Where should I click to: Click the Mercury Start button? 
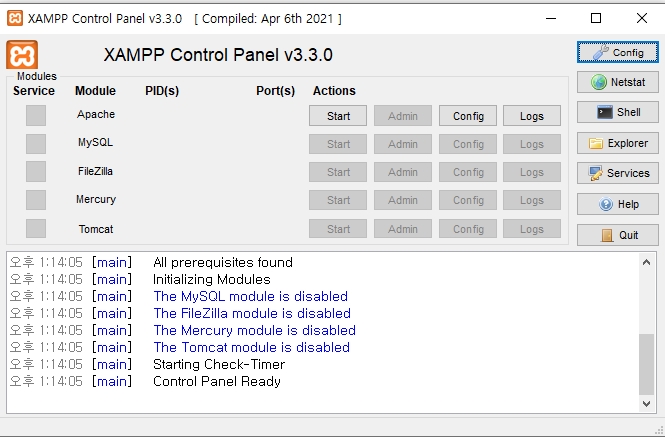(x=338, y=200)
